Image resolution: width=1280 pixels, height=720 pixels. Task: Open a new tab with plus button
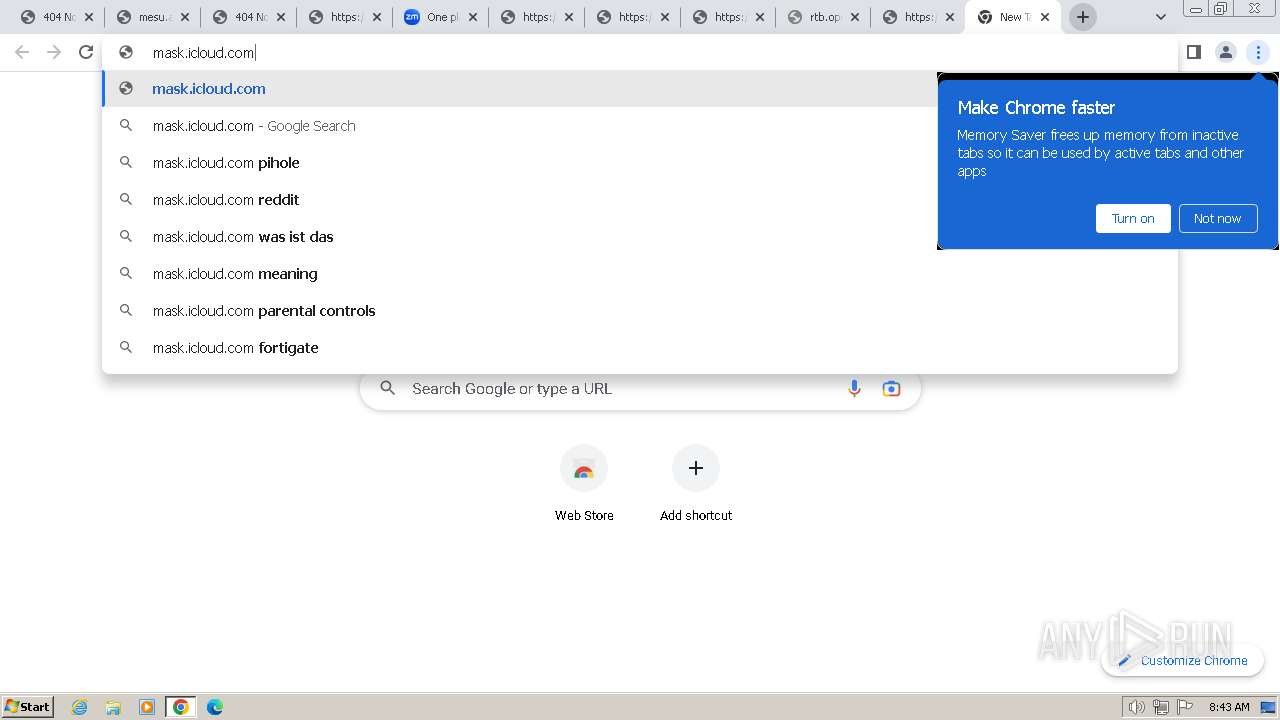[1083, 17]
